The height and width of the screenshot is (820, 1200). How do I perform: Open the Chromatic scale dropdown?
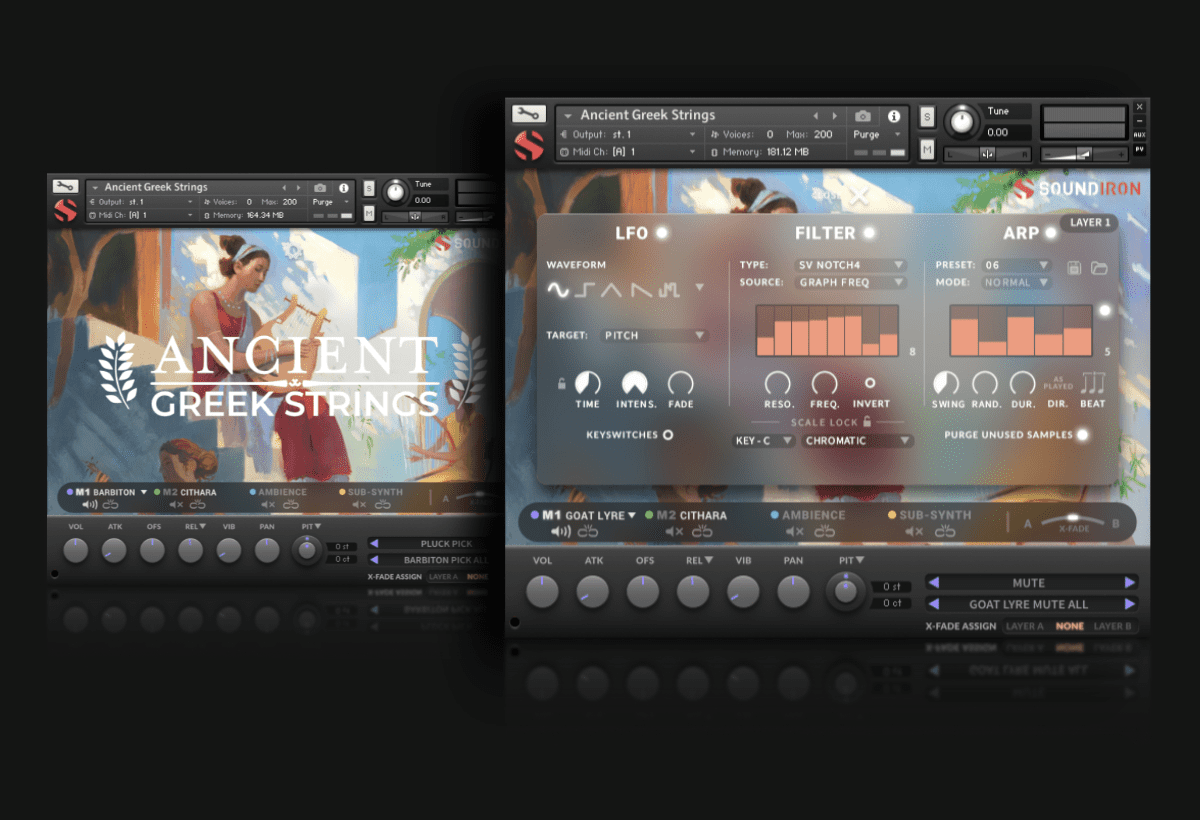point(858,440)
